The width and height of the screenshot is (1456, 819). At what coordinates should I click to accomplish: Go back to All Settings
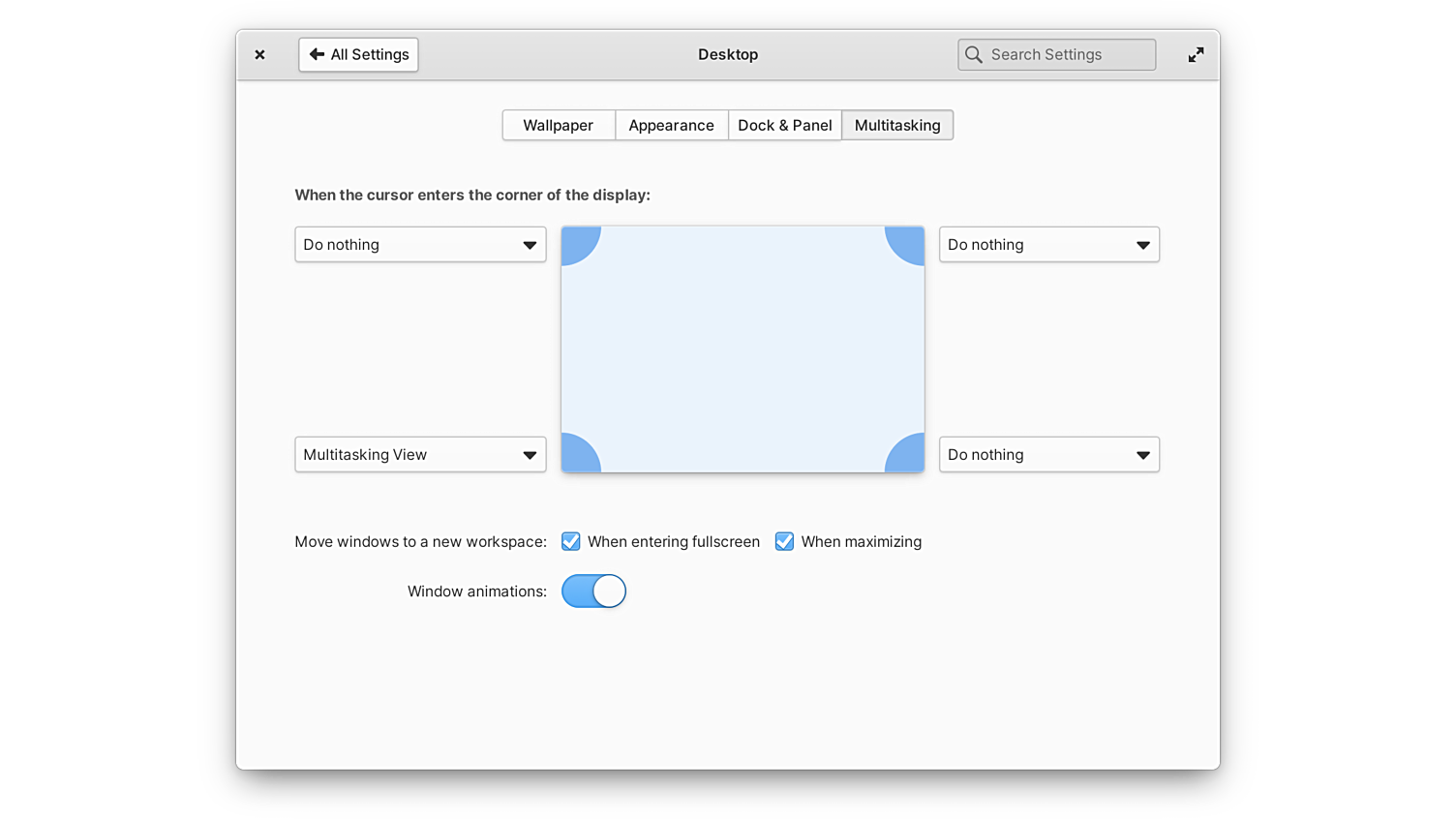[358, 55]
